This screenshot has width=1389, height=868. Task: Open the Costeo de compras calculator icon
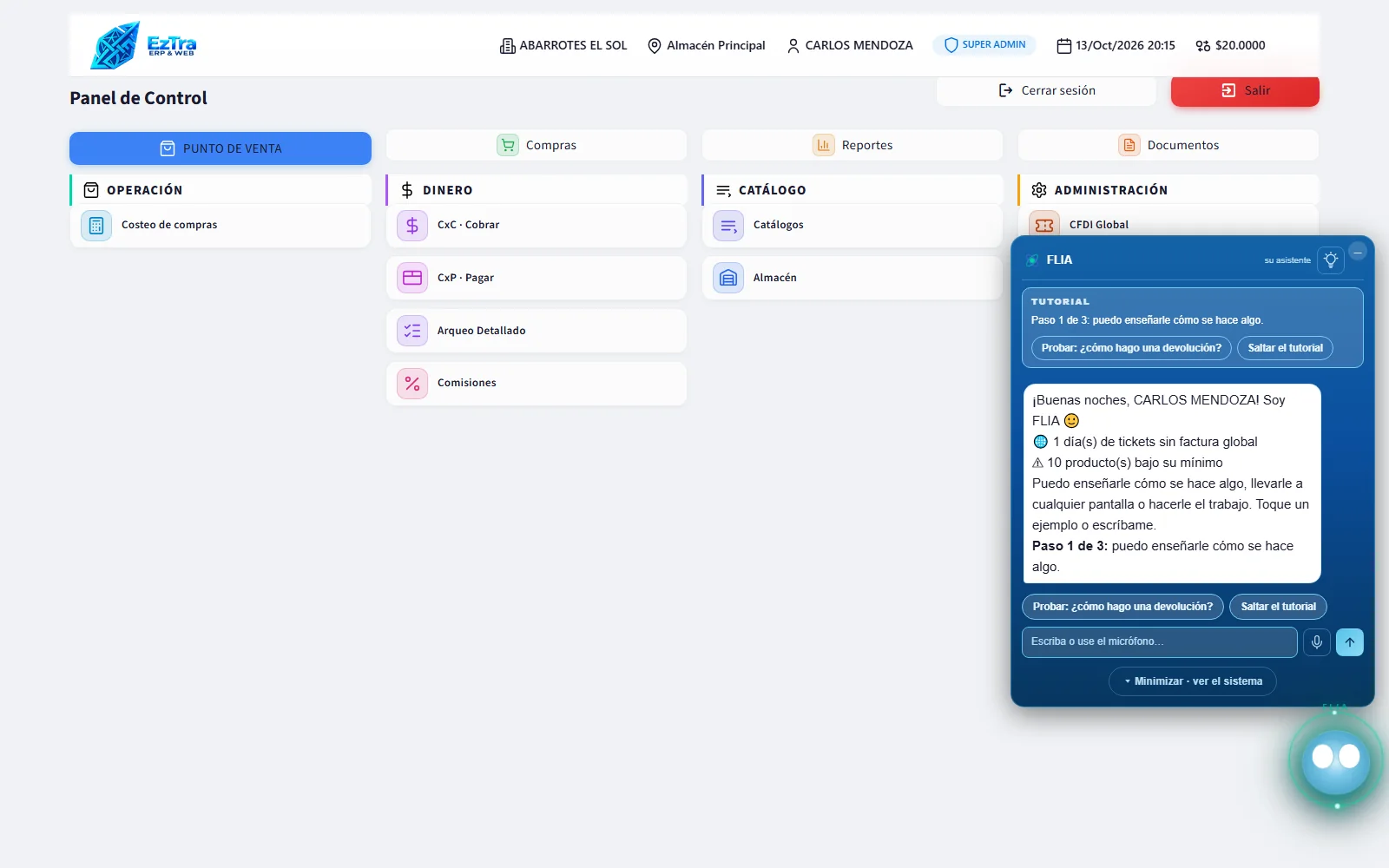[96, 226]
